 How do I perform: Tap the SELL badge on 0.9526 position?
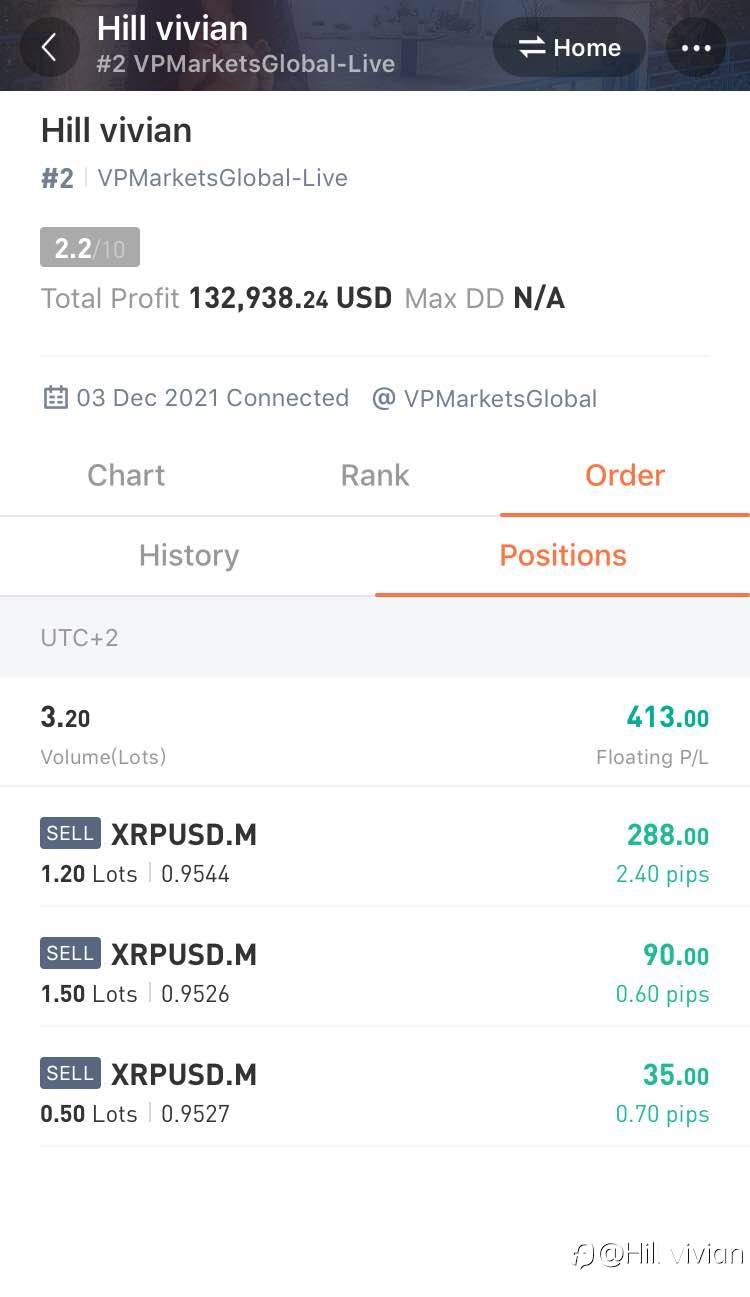[70, 953]
